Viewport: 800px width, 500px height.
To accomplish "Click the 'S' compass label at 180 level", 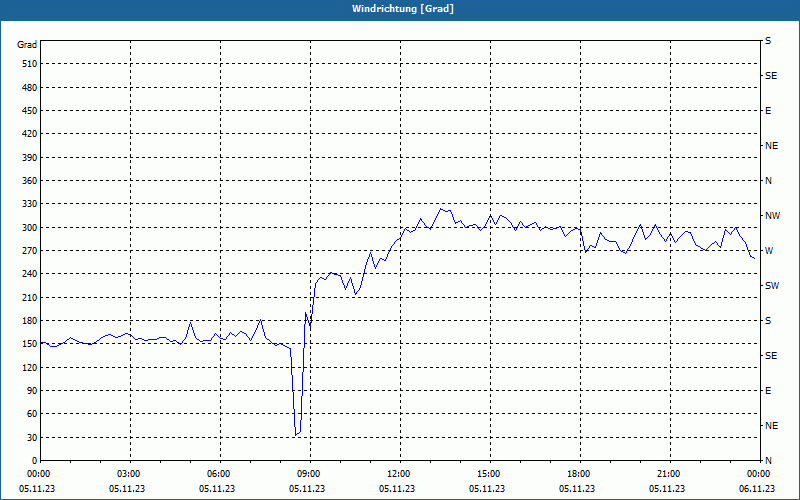I will [x=768, y=321].
